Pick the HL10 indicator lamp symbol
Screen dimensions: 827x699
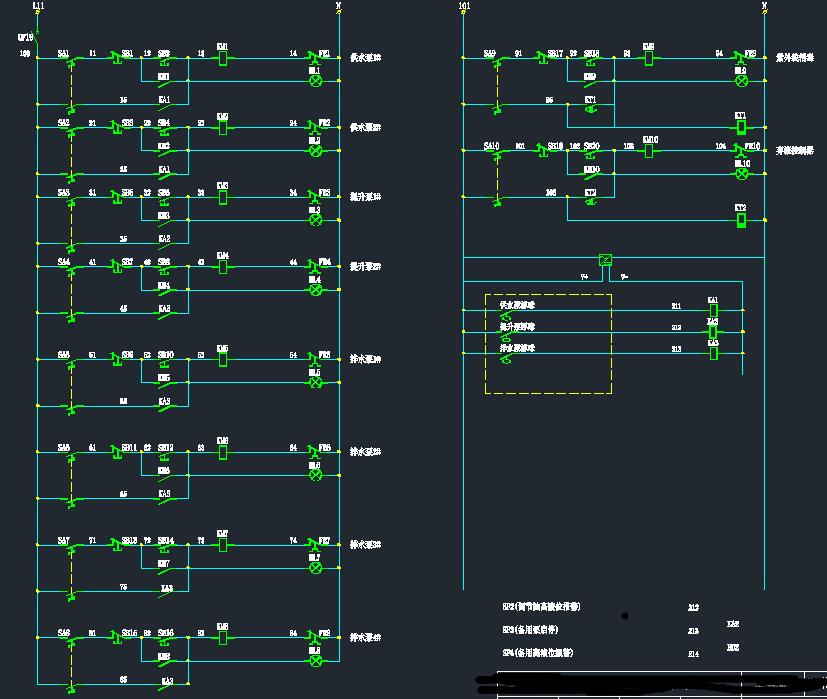[742, 174]
